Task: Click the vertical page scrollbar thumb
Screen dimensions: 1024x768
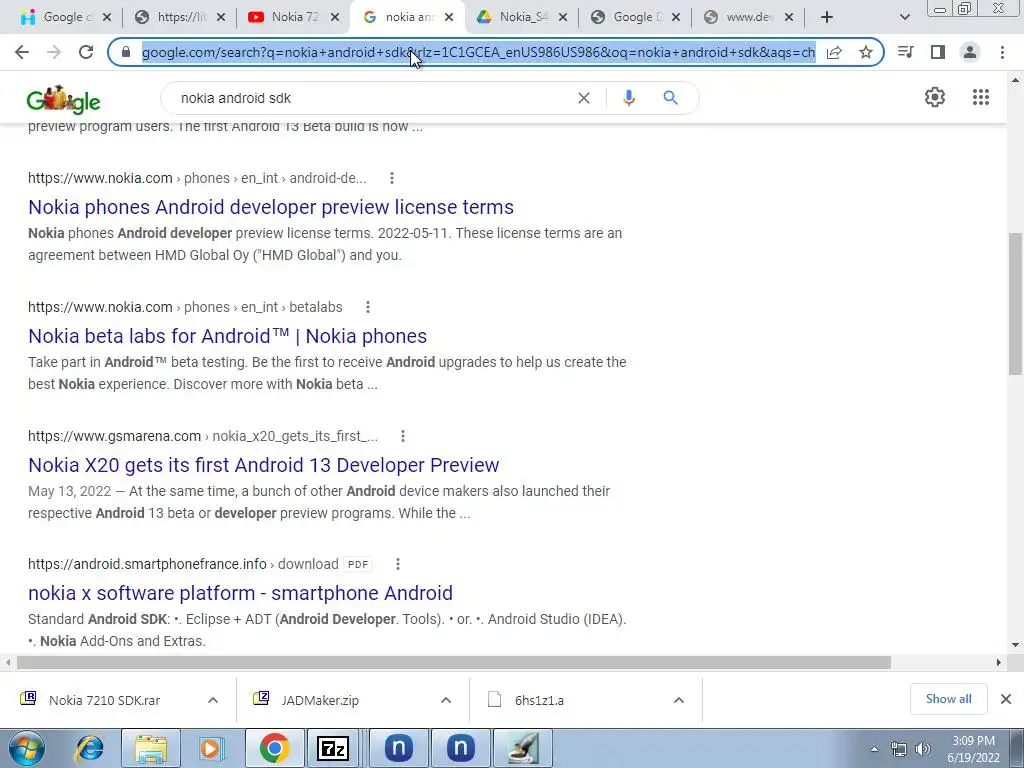Action: click(x=1016, y=304)
